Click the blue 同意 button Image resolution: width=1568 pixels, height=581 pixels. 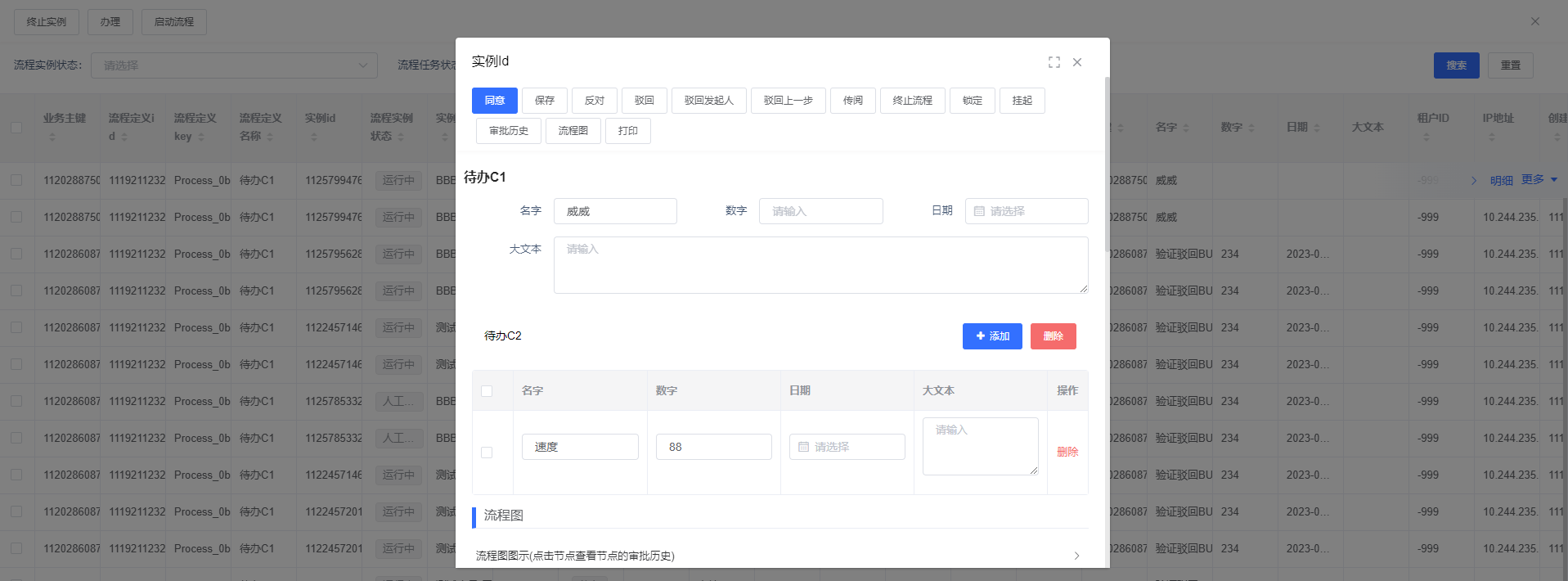(x=494, y=101)
